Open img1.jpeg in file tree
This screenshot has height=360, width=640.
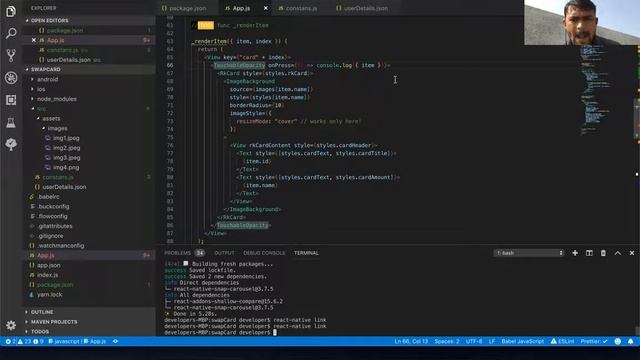(x=66, y=138)
